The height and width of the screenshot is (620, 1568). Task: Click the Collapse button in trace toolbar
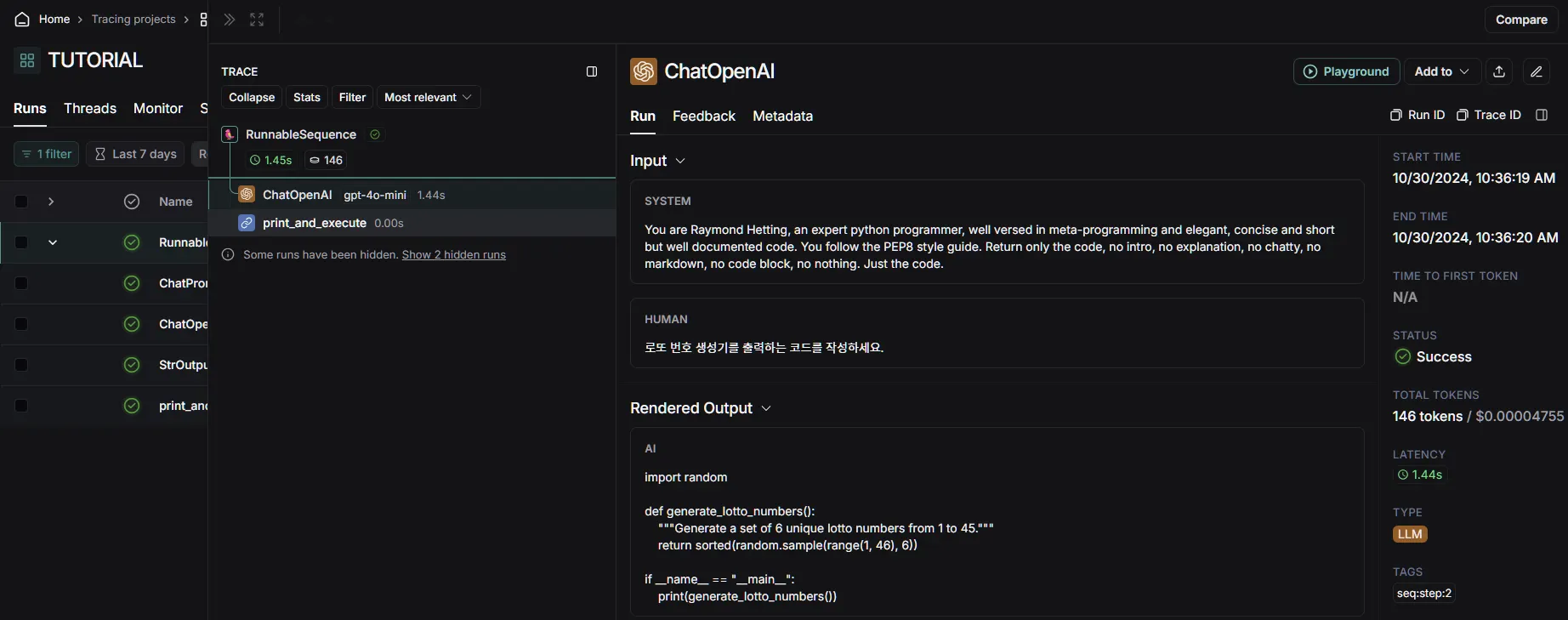tap(252, 97)
